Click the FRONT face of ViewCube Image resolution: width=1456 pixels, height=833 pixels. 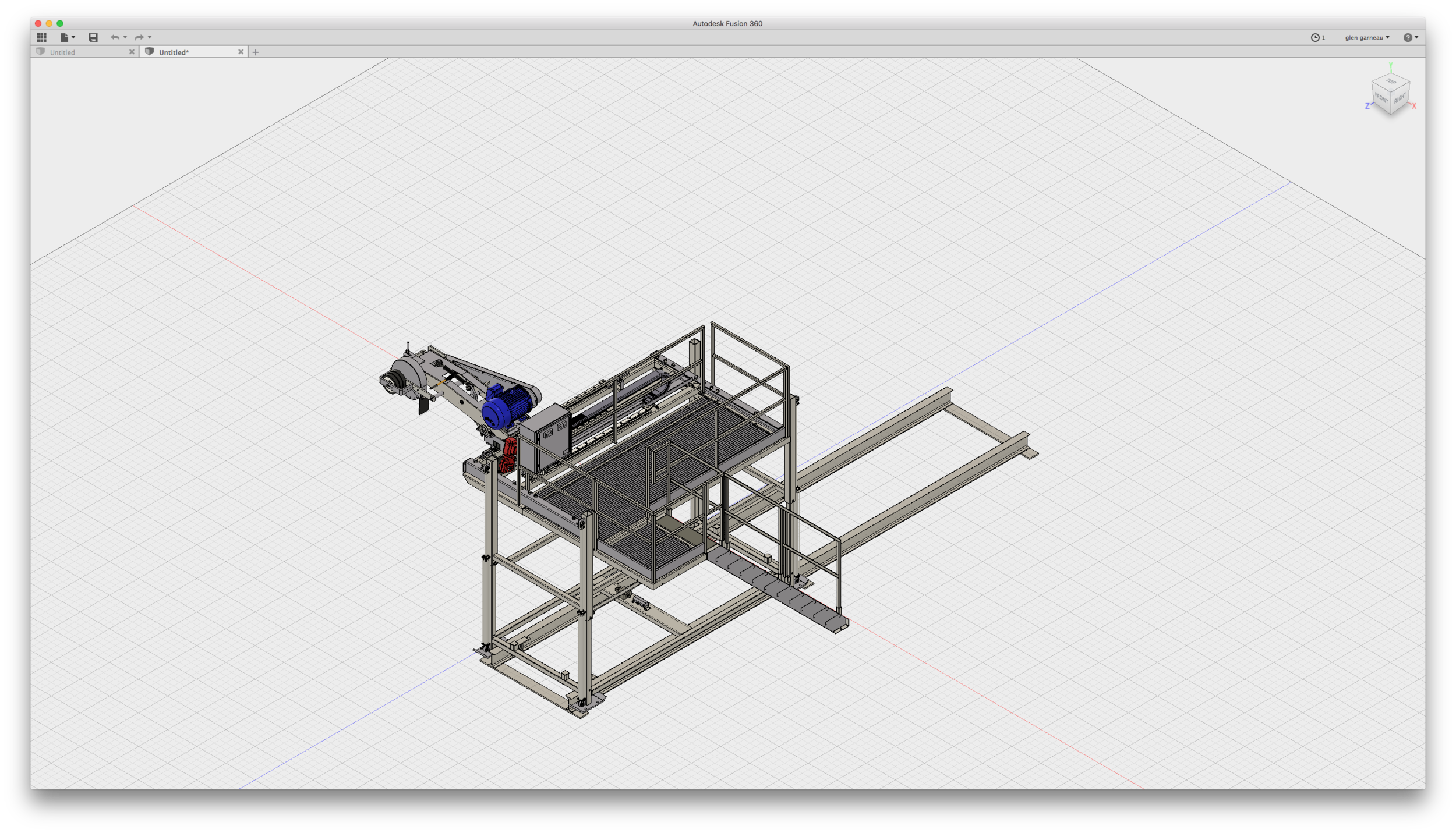click(x=1381, y=99)
